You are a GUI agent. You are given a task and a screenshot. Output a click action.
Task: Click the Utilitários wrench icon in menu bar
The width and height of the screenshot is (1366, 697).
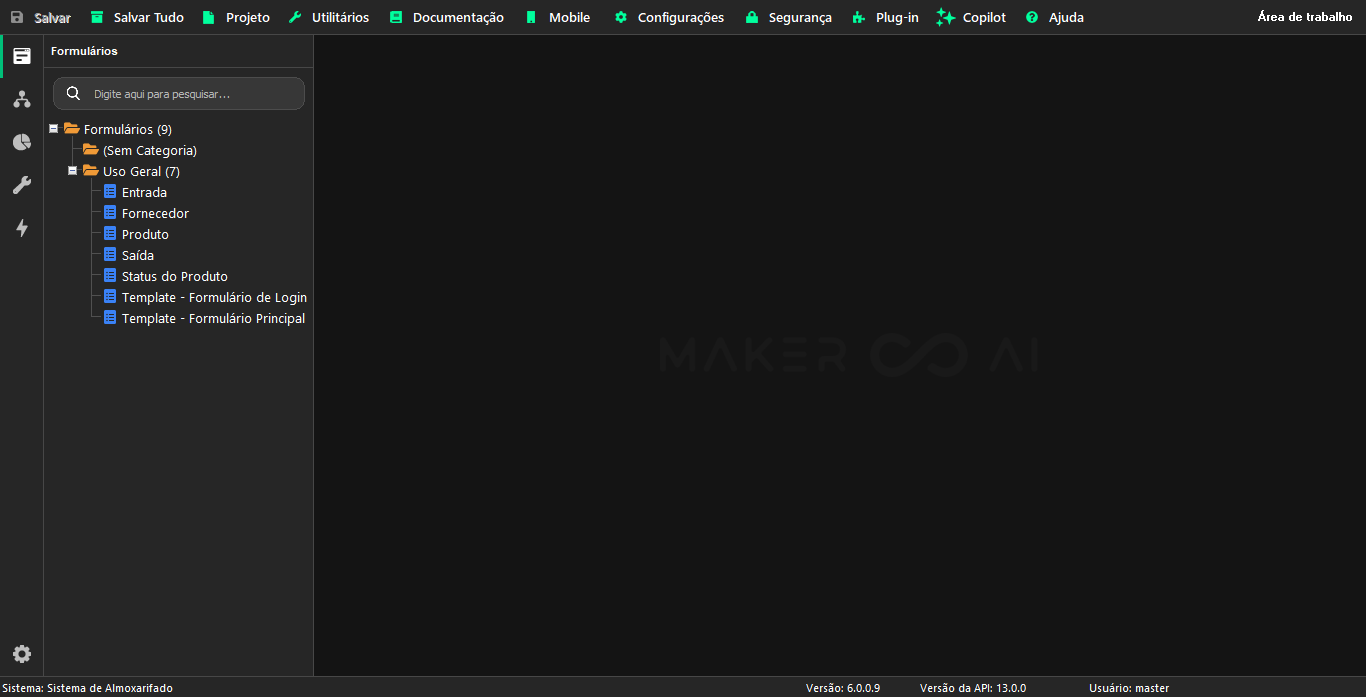click(295, 17)
